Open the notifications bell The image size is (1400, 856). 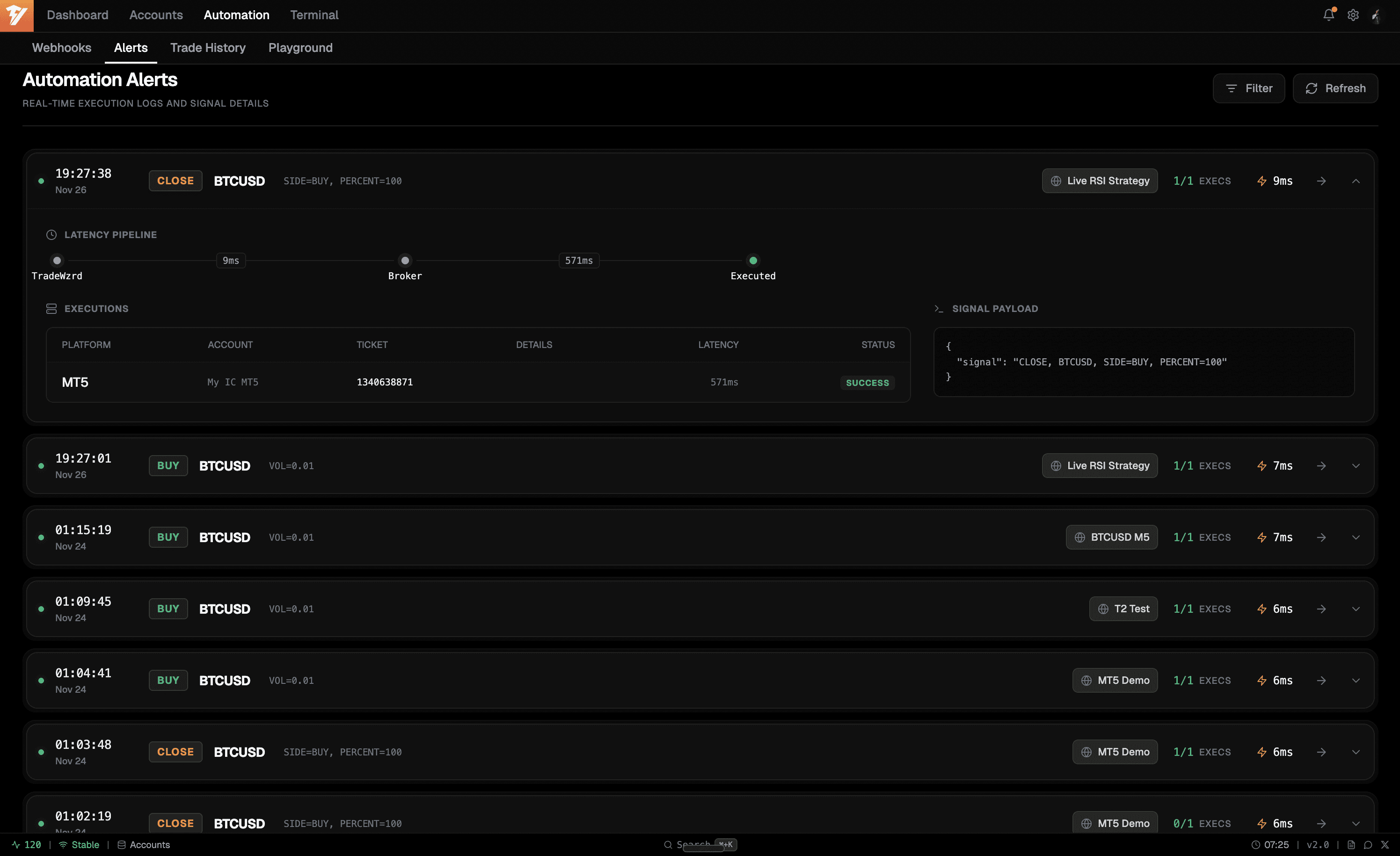[x=1328, y=15]
